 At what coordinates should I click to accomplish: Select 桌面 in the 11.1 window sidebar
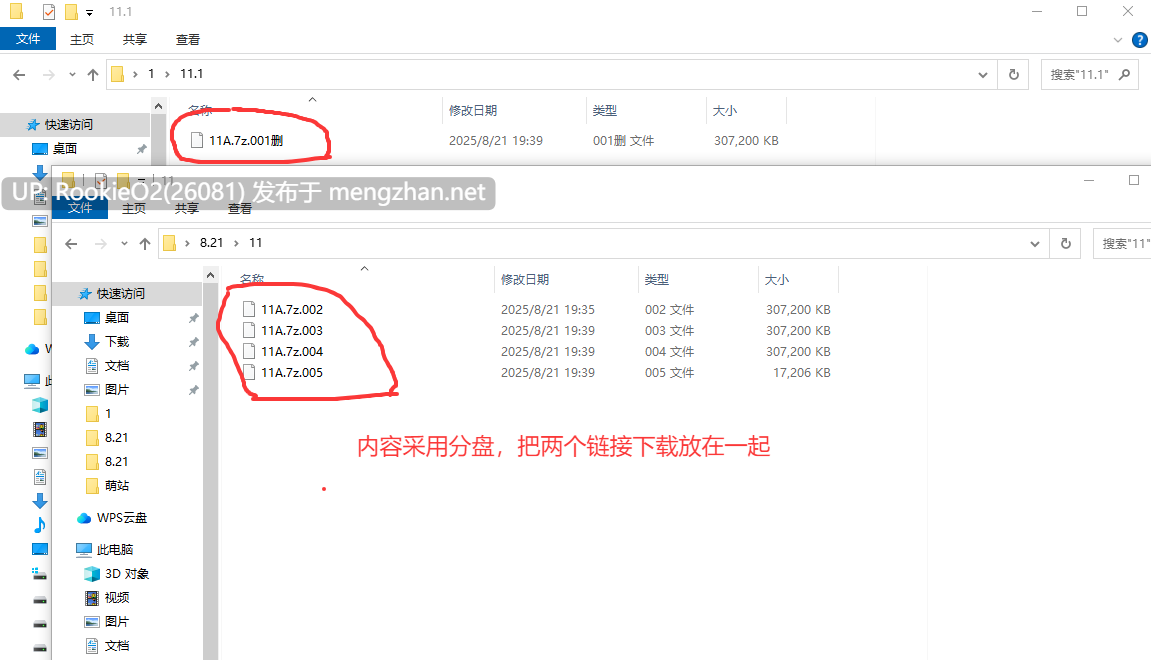65,148
